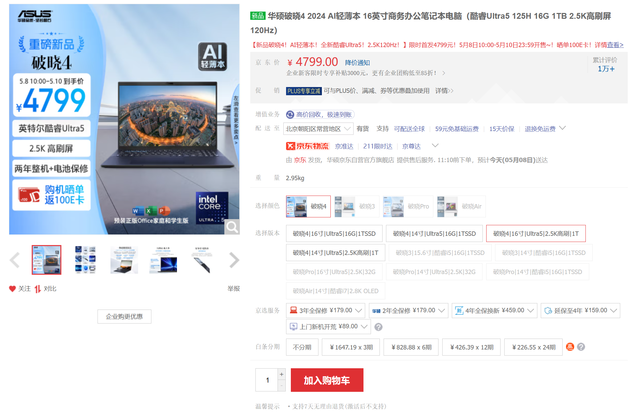
Task: Open the 3年全保修 ¥179.00 dropdown
Action: click(x=325, y=310)
